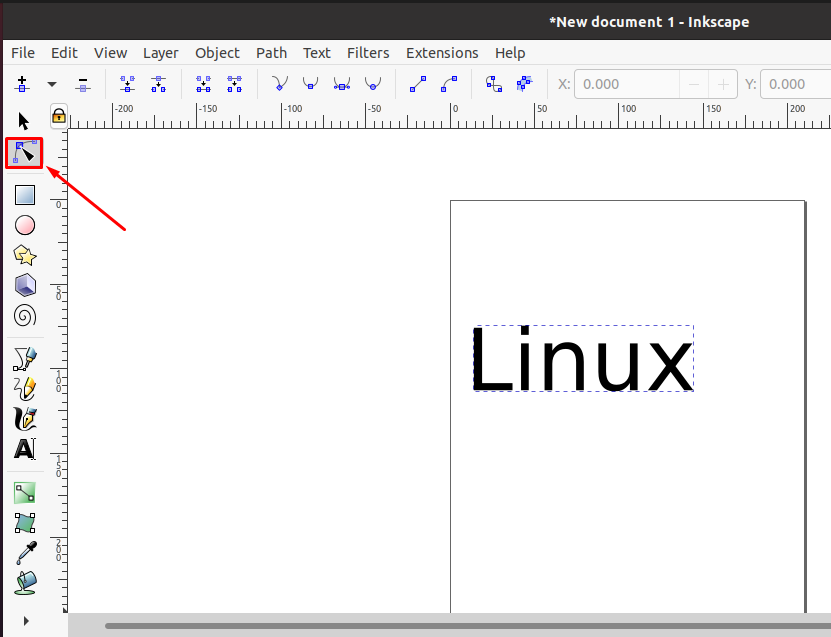Open the Extensions menu
The image size is (831, 637).
[442, 52]
